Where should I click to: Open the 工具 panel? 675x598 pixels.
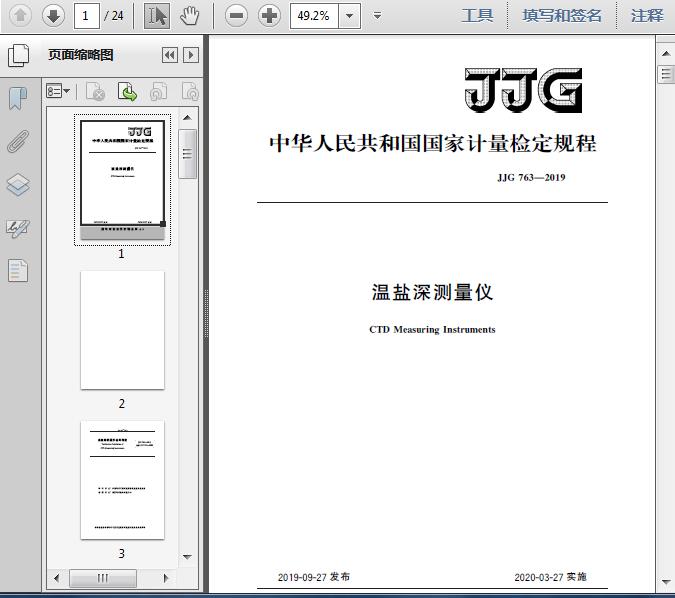pos(477,15)
